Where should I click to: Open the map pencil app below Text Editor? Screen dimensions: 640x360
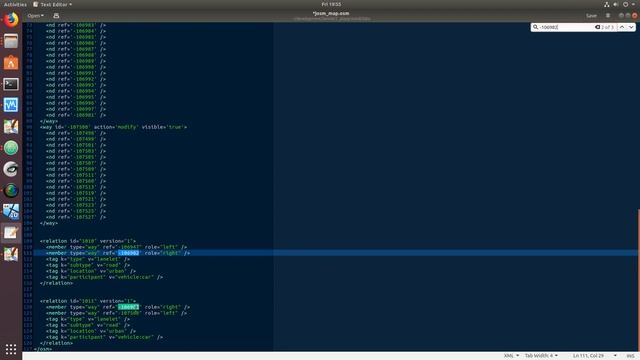pyautogui.click(x=11, y=254)
